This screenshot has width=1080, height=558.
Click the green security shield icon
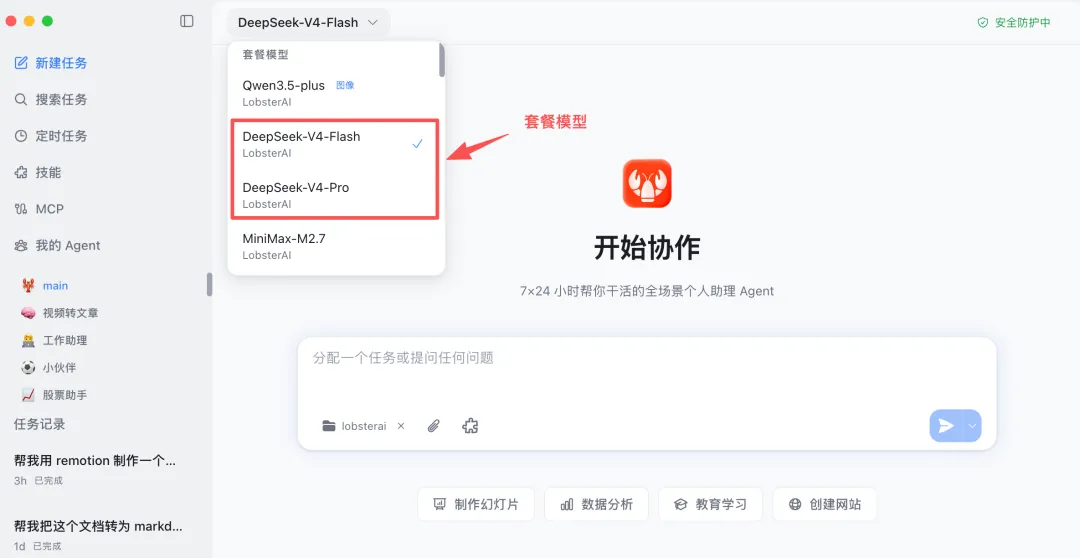click(x=983, y=22)
